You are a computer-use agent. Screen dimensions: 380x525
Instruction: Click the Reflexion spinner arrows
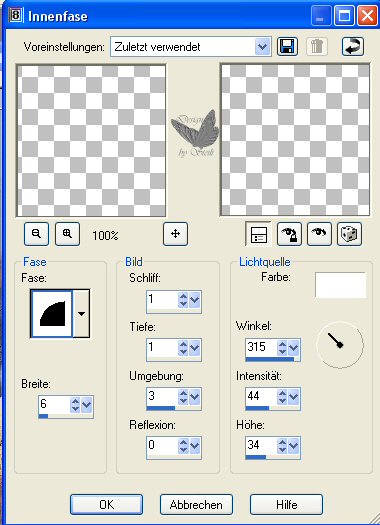(183, 446)
